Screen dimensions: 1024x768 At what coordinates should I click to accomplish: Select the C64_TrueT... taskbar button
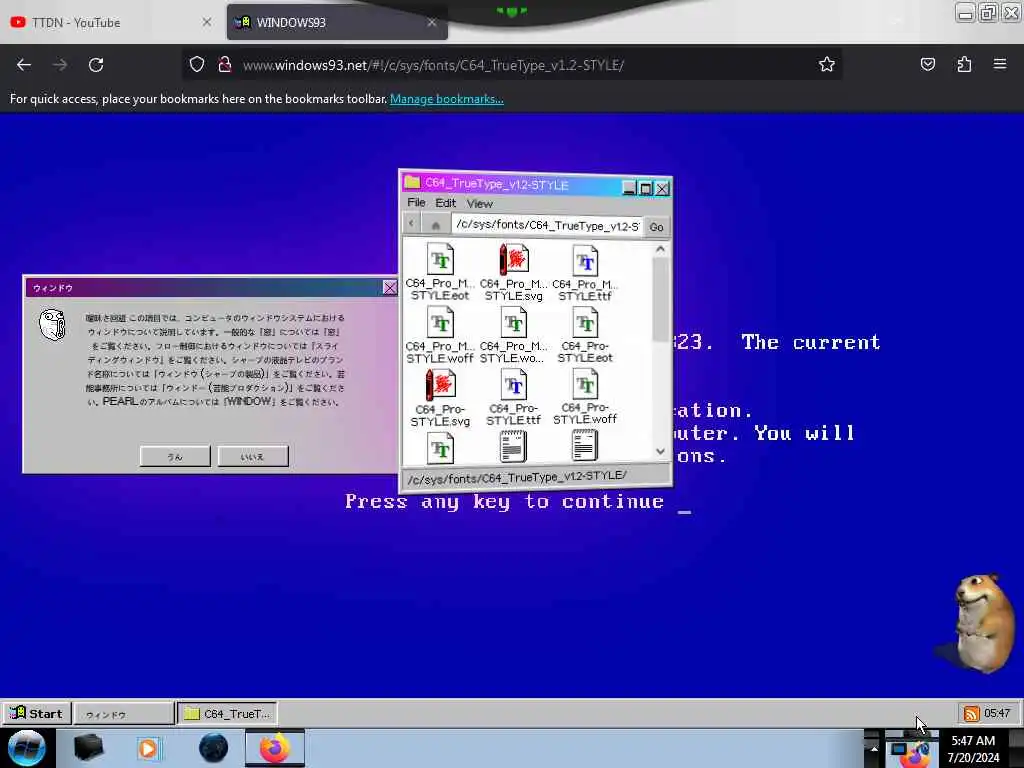coord(227,714)
